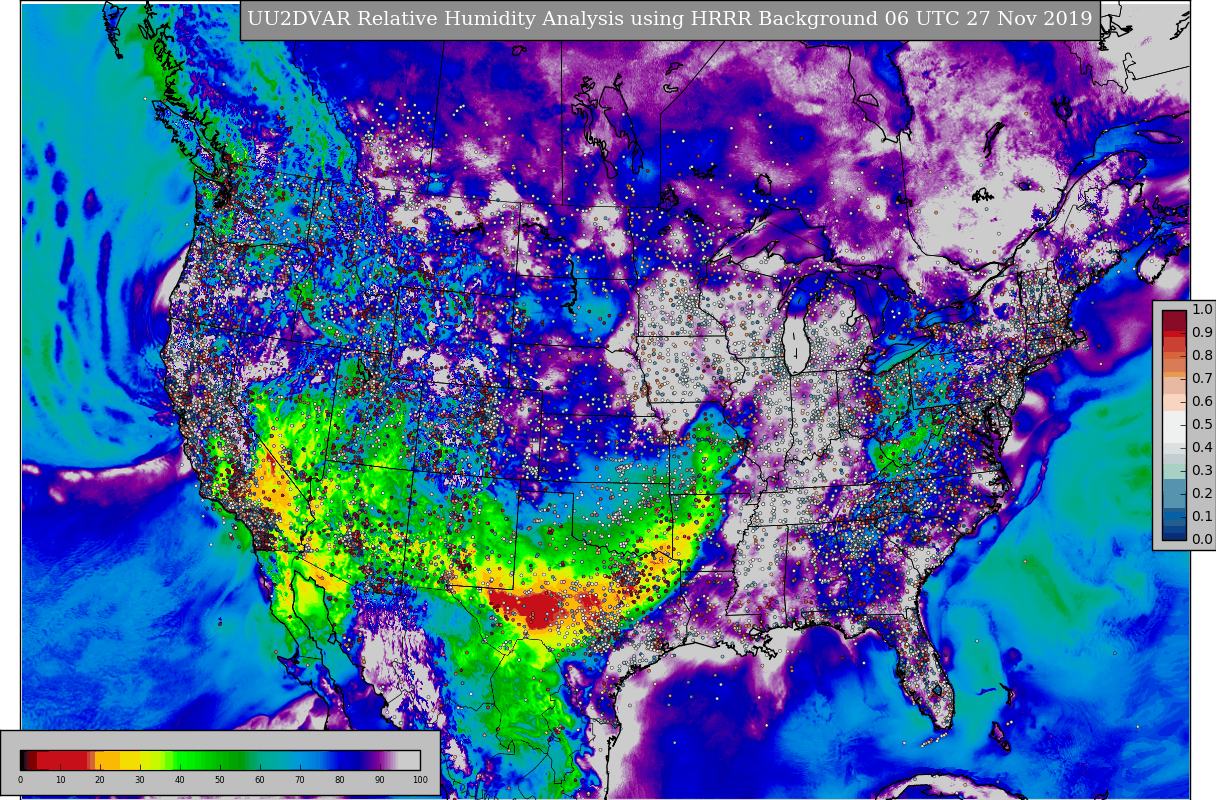Pick the yellow band of the humidity colorbar
Image resolution: width=1216 pixels, height=800 pixels.
130,760
